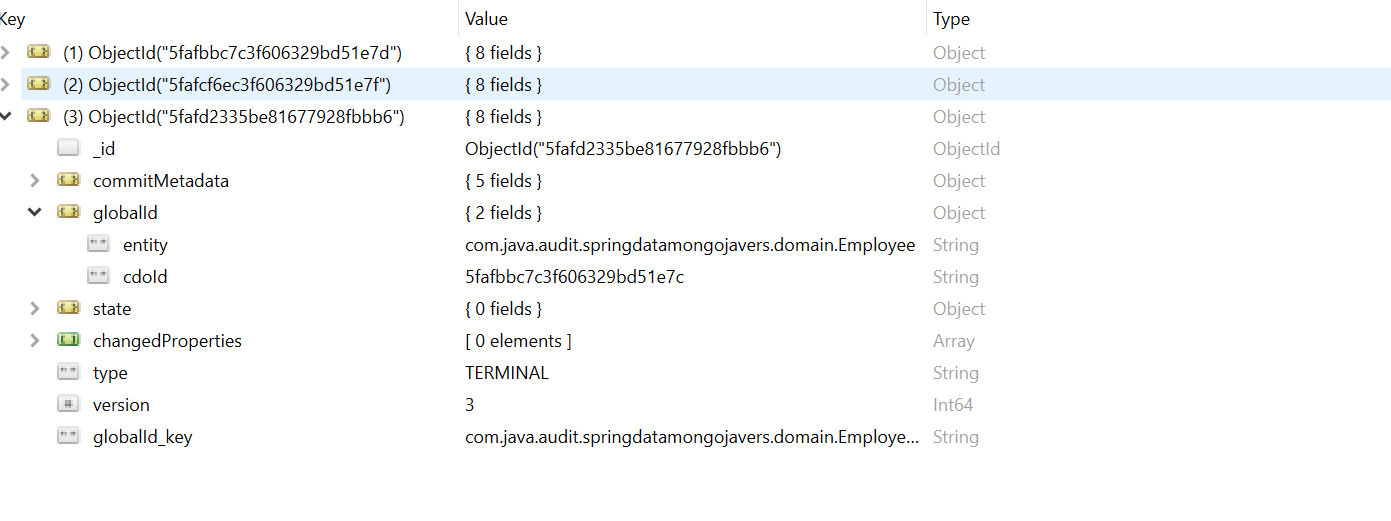
Task: Collapse the third document (3) row
Action: [7, 117]
